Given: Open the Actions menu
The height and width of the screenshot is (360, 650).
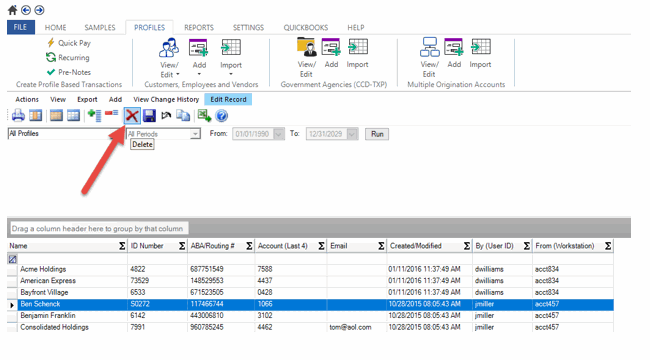Looking at the screenshot, I should pos(27,100).
